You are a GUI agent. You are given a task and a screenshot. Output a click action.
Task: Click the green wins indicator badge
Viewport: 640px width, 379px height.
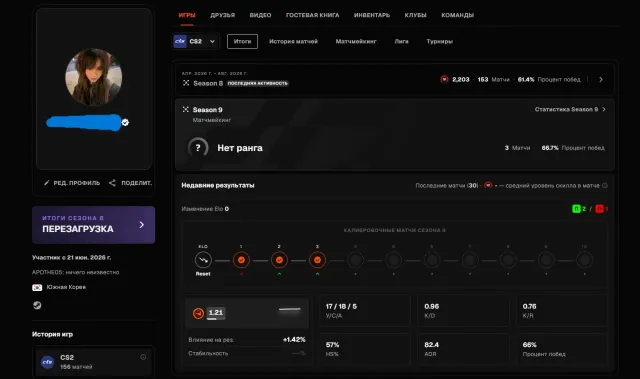(x=576, y=209)
